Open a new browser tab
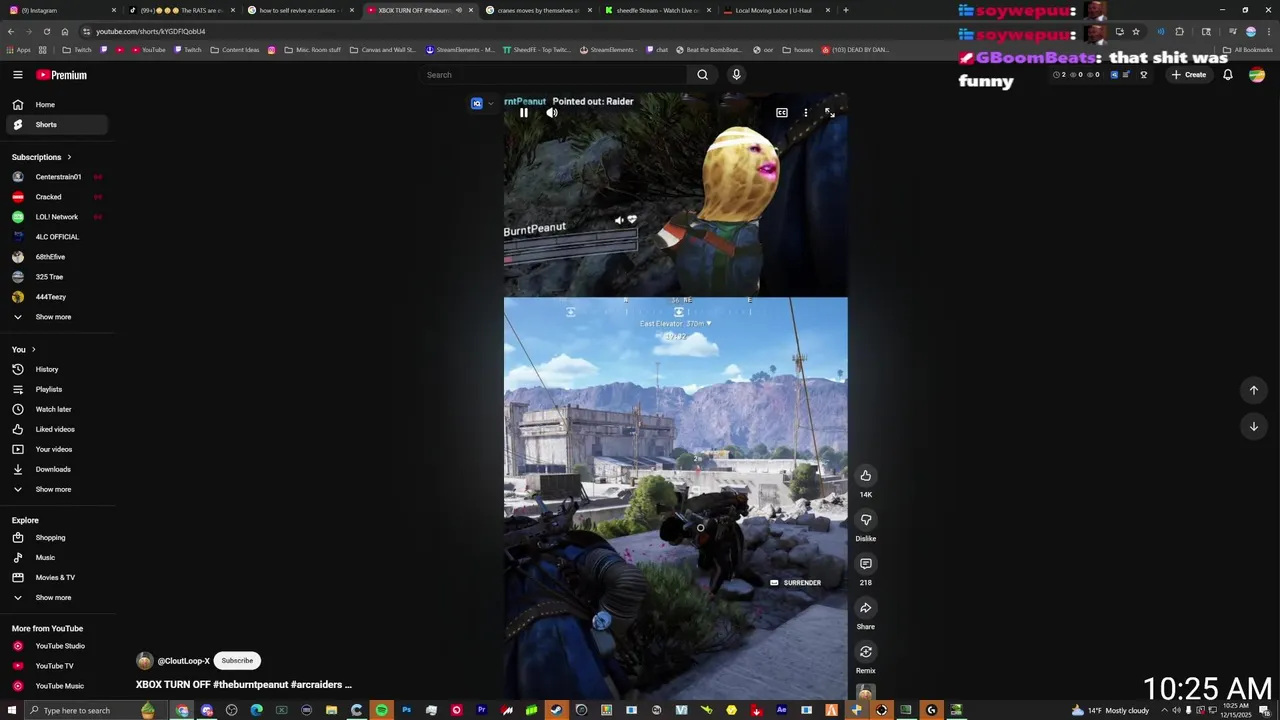The image size is (1280, 720). [846, 10]
